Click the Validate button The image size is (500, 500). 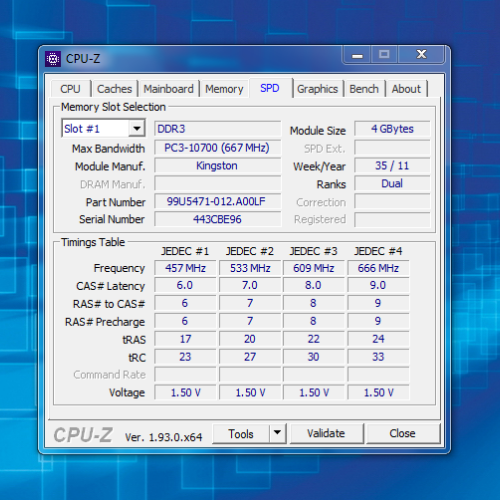[326, 433]
